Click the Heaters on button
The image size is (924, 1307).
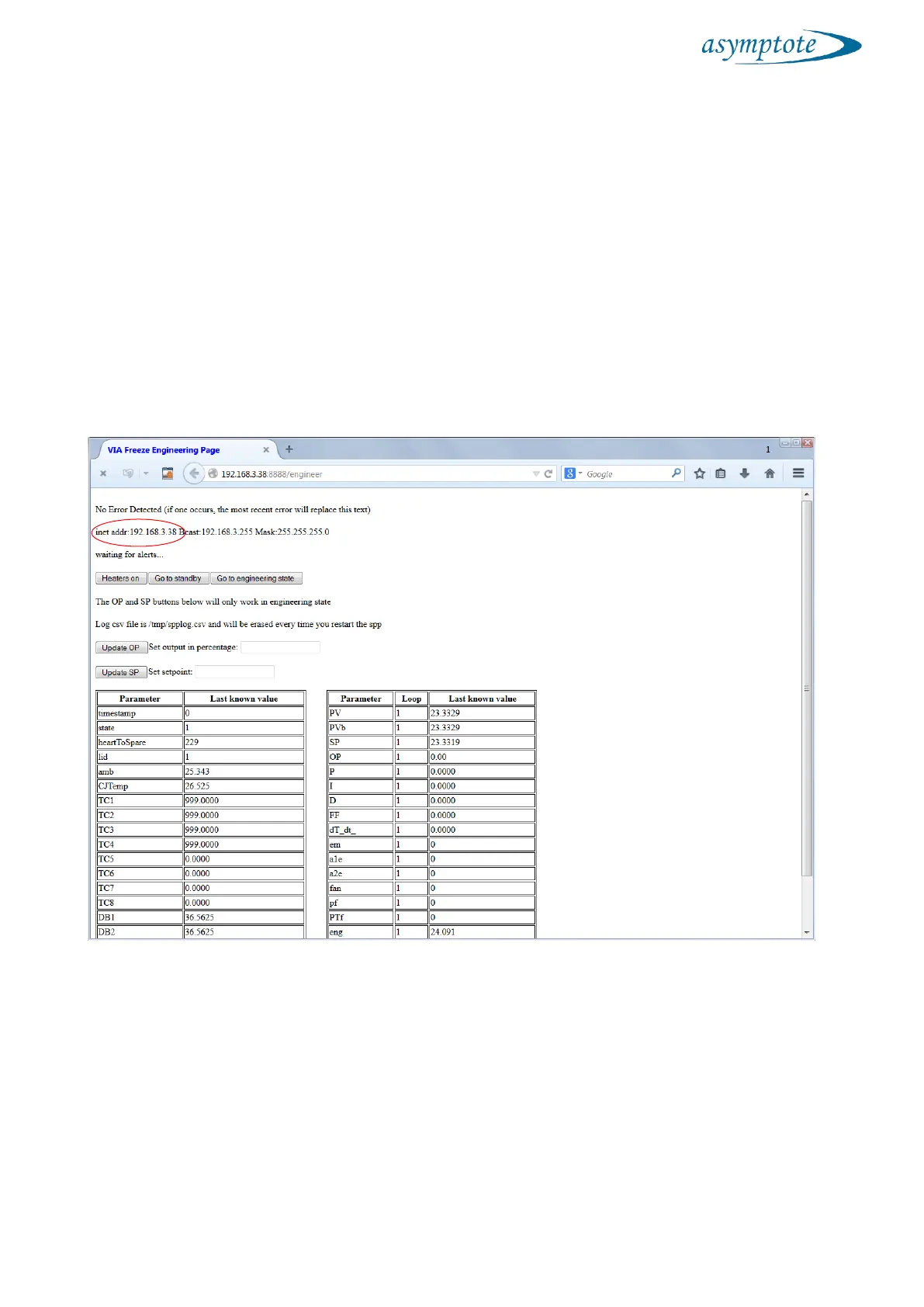[121, 578]
